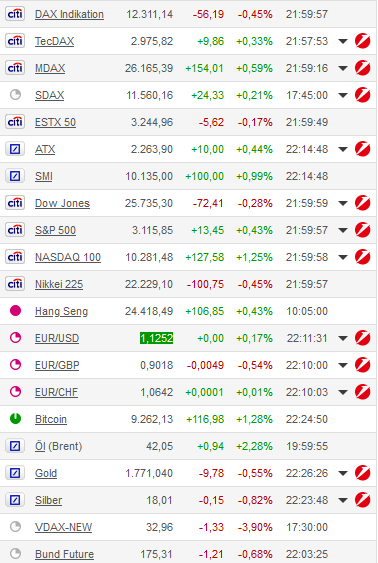Click the pink clock icon beside EUR/GBP
Image resolution: width=378 pixels, height=563 pixels.
[x=15, y=365]
